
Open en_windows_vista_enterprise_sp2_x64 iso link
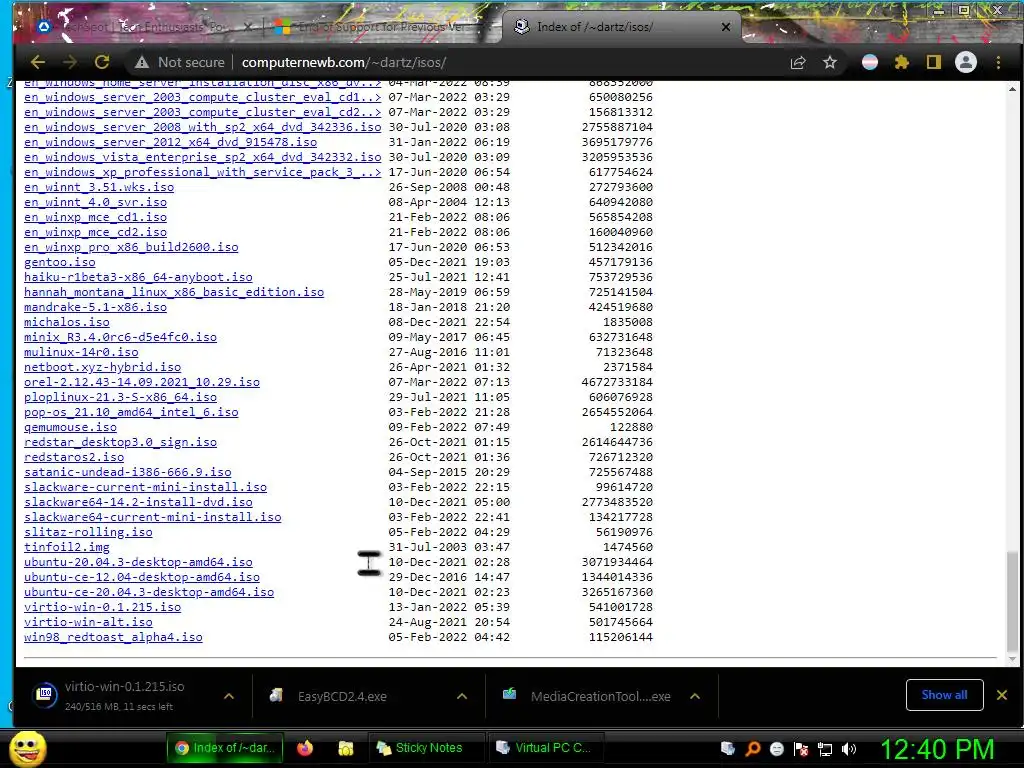[x=202, y=157]
